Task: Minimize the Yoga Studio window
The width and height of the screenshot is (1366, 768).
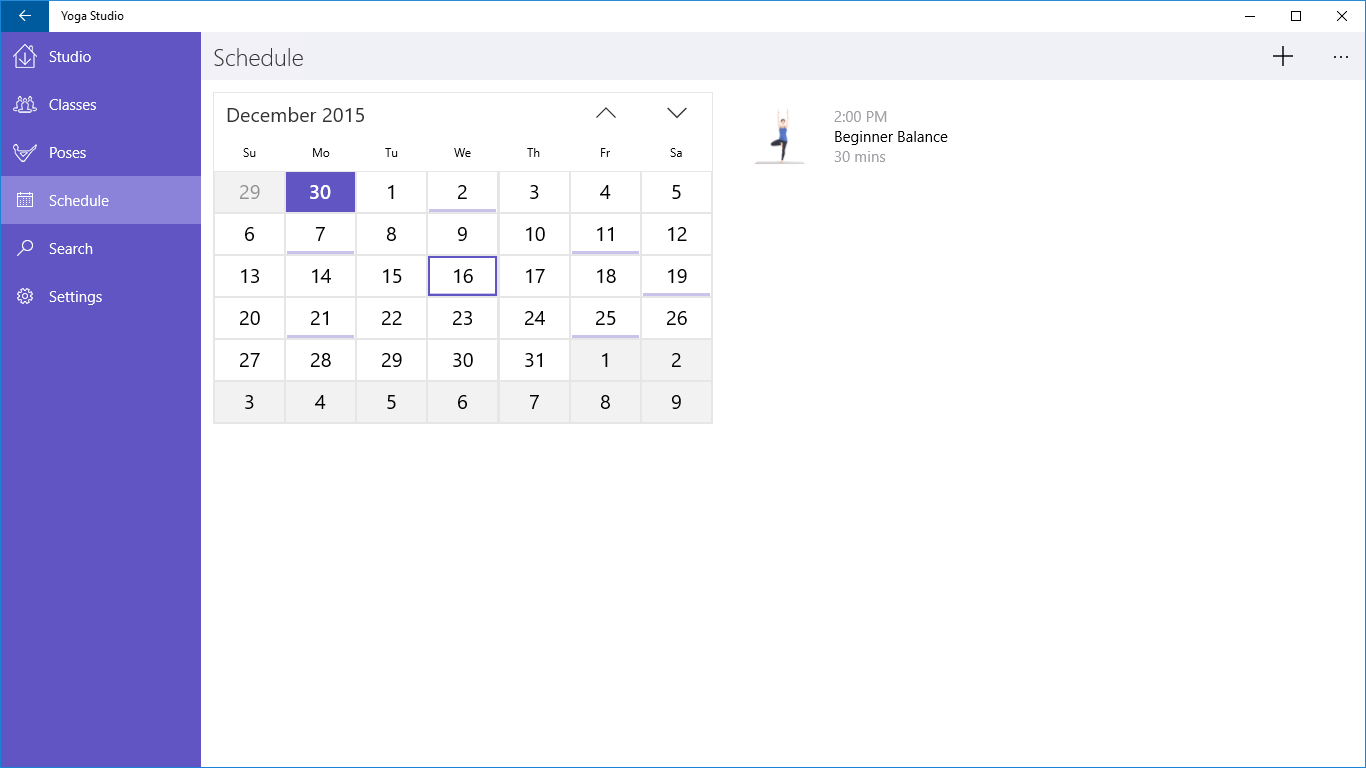Action: click(1250, 16)
